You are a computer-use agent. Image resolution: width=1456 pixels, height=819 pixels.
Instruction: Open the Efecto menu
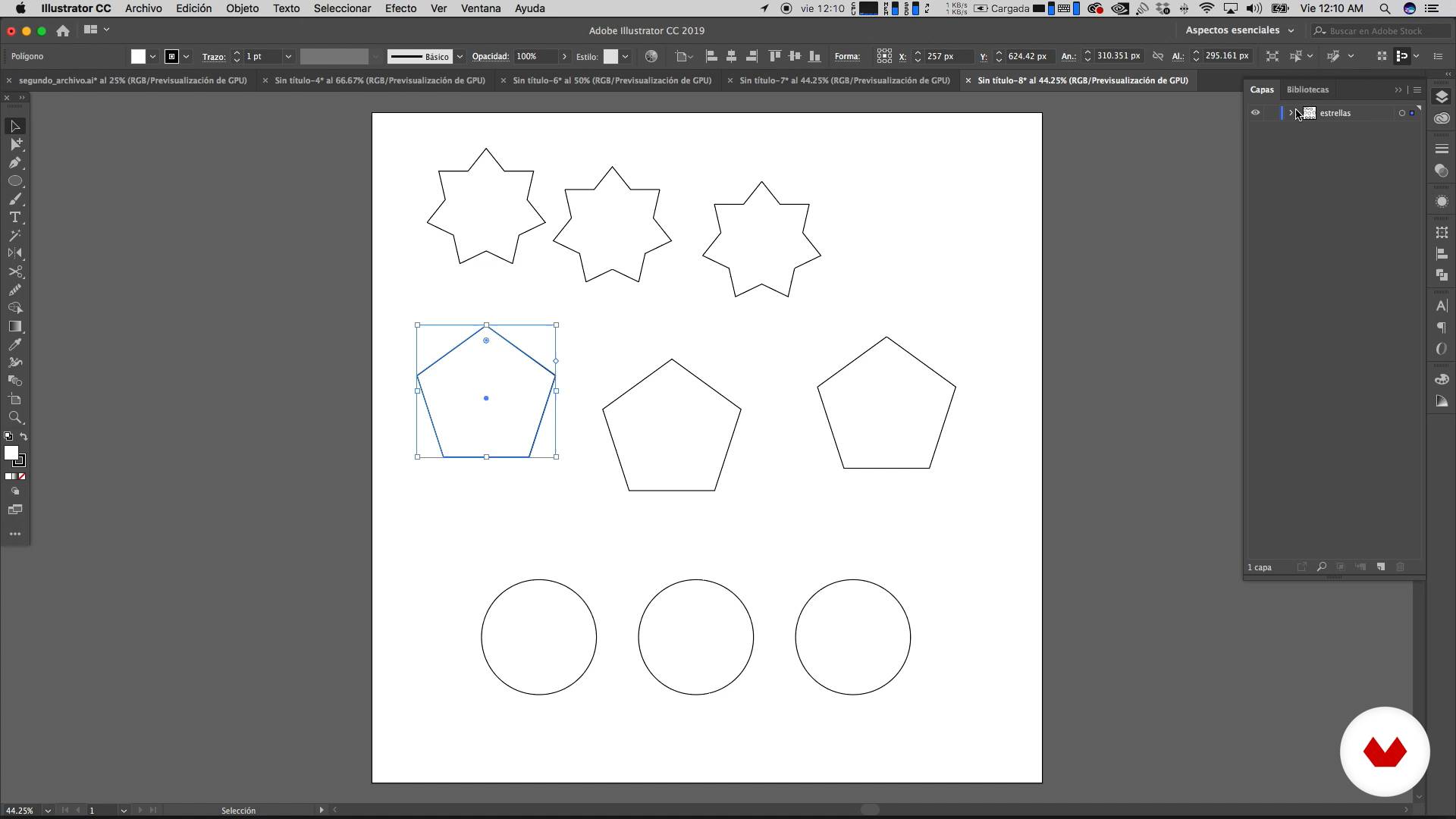(400, 8)
